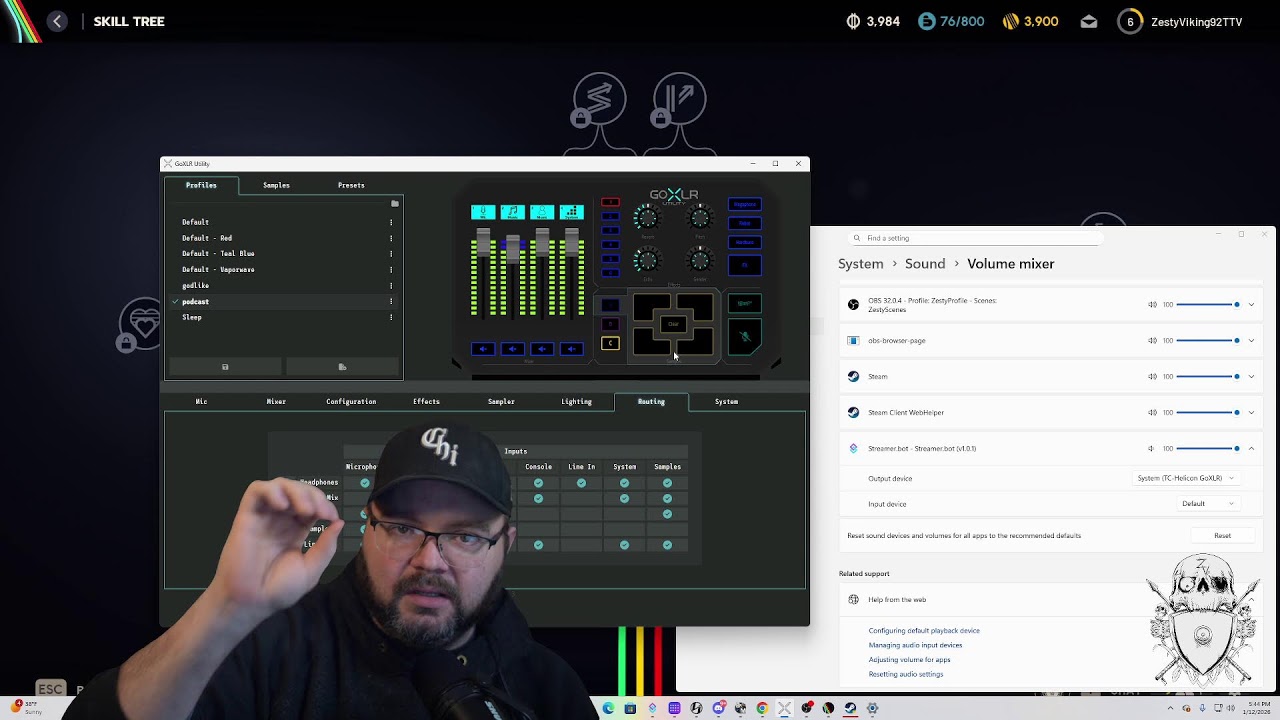1280x720 pixels.
Task: Switch to the Samples tab
Action: coord(276,185)
